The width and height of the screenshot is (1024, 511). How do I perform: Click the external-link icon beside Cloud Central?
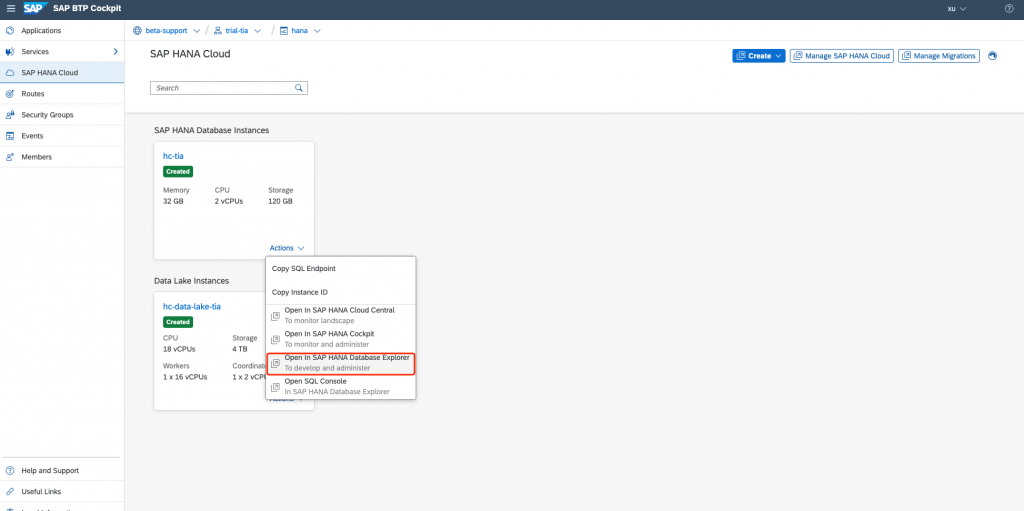click(275, 316)
